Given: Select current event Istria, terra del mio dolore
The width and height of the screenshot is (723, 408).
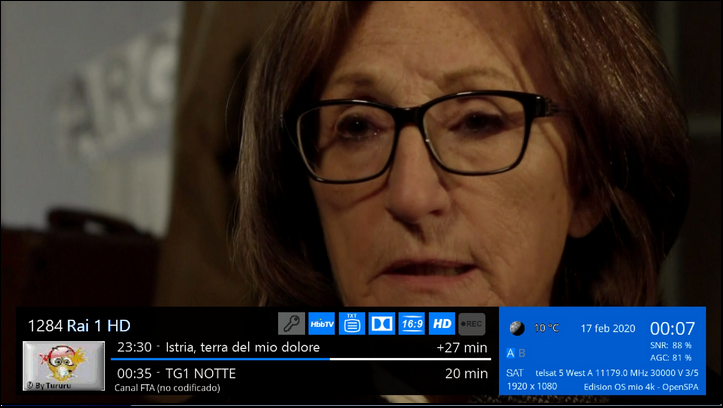Looking at the screenshot, I should point(243,347).
